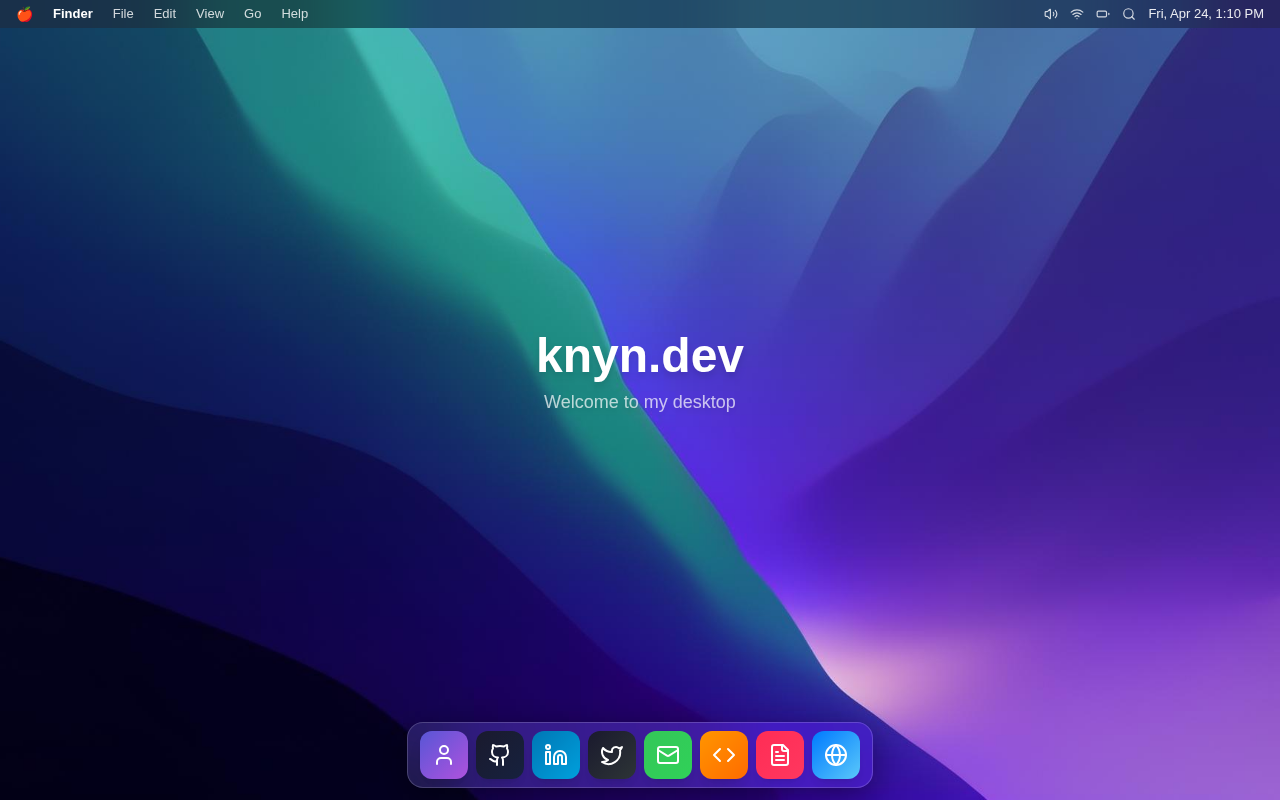The image size is (1280, 800).
Task: Click the volume speaker icon in menu bar
Action: click(1051, 14)
